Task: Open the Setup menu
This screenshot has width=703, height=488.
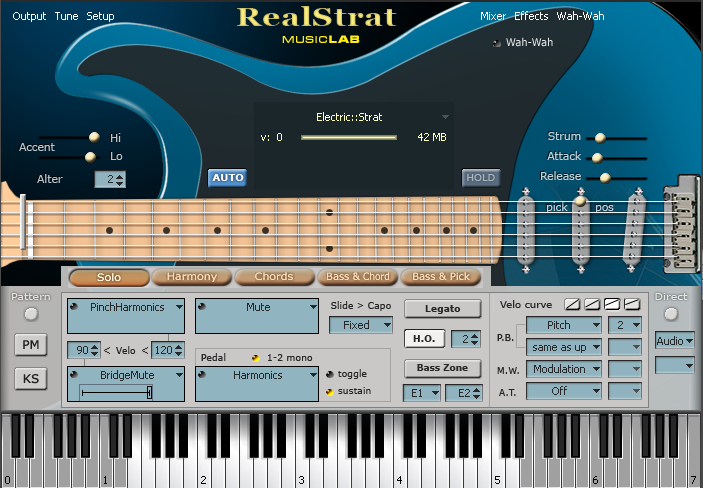Action: tap(100, 16)
